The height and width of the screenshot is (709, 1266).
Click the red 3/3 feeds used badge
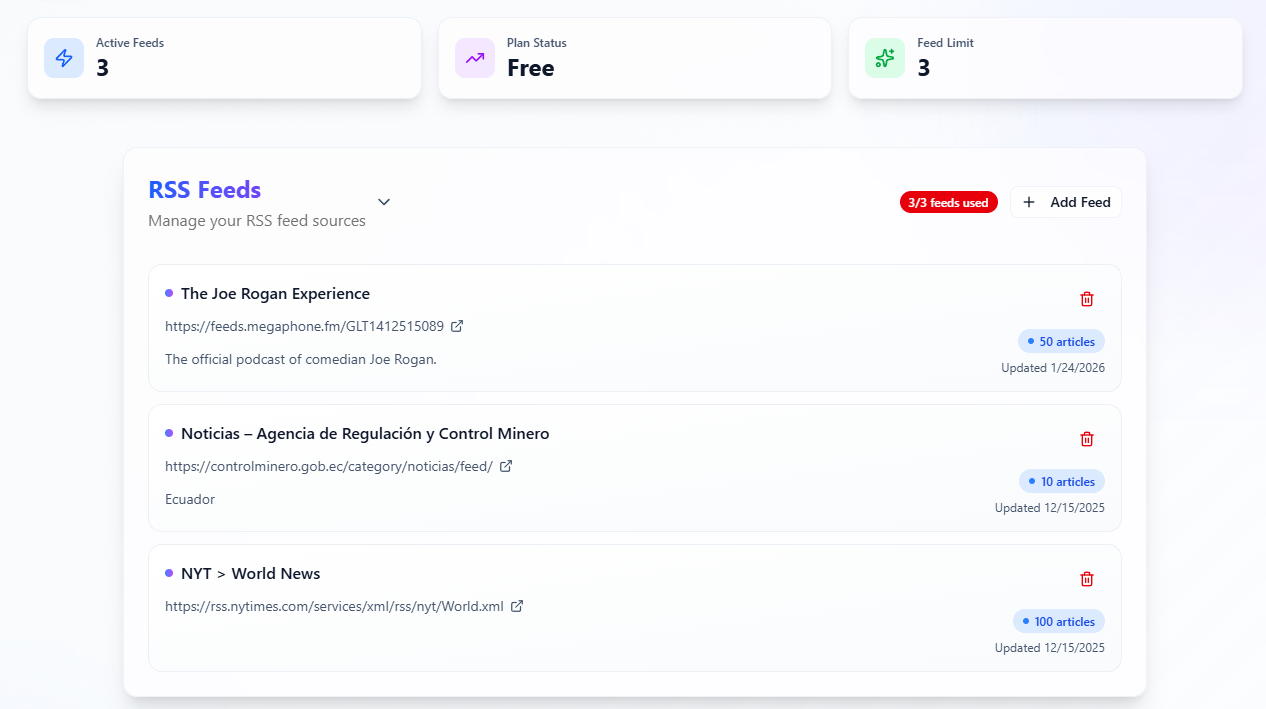click(948, 202)
